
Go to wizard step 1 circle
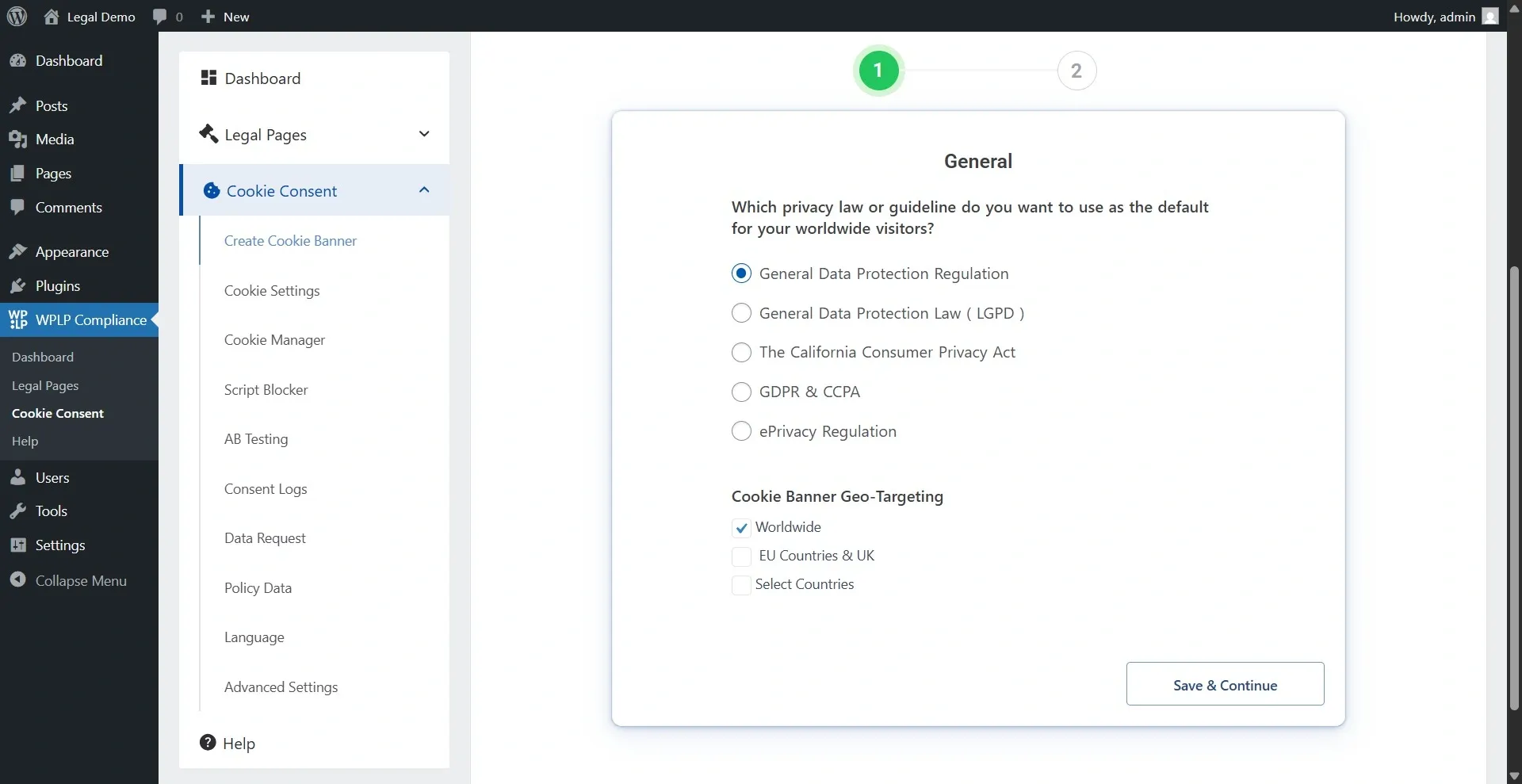pos(878,71)
